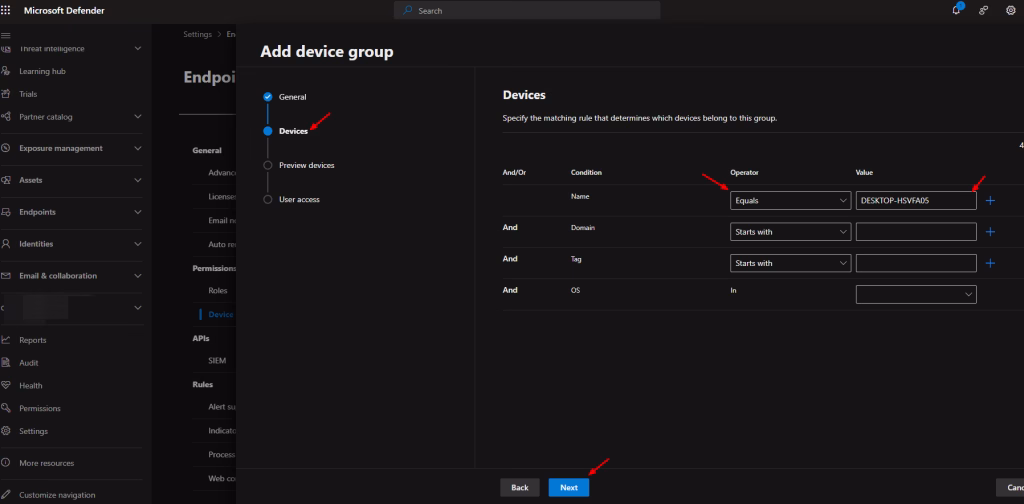1024x504 pixels.
Task: Open the settings gear in top bar
Action: (x=1010, y=10)
